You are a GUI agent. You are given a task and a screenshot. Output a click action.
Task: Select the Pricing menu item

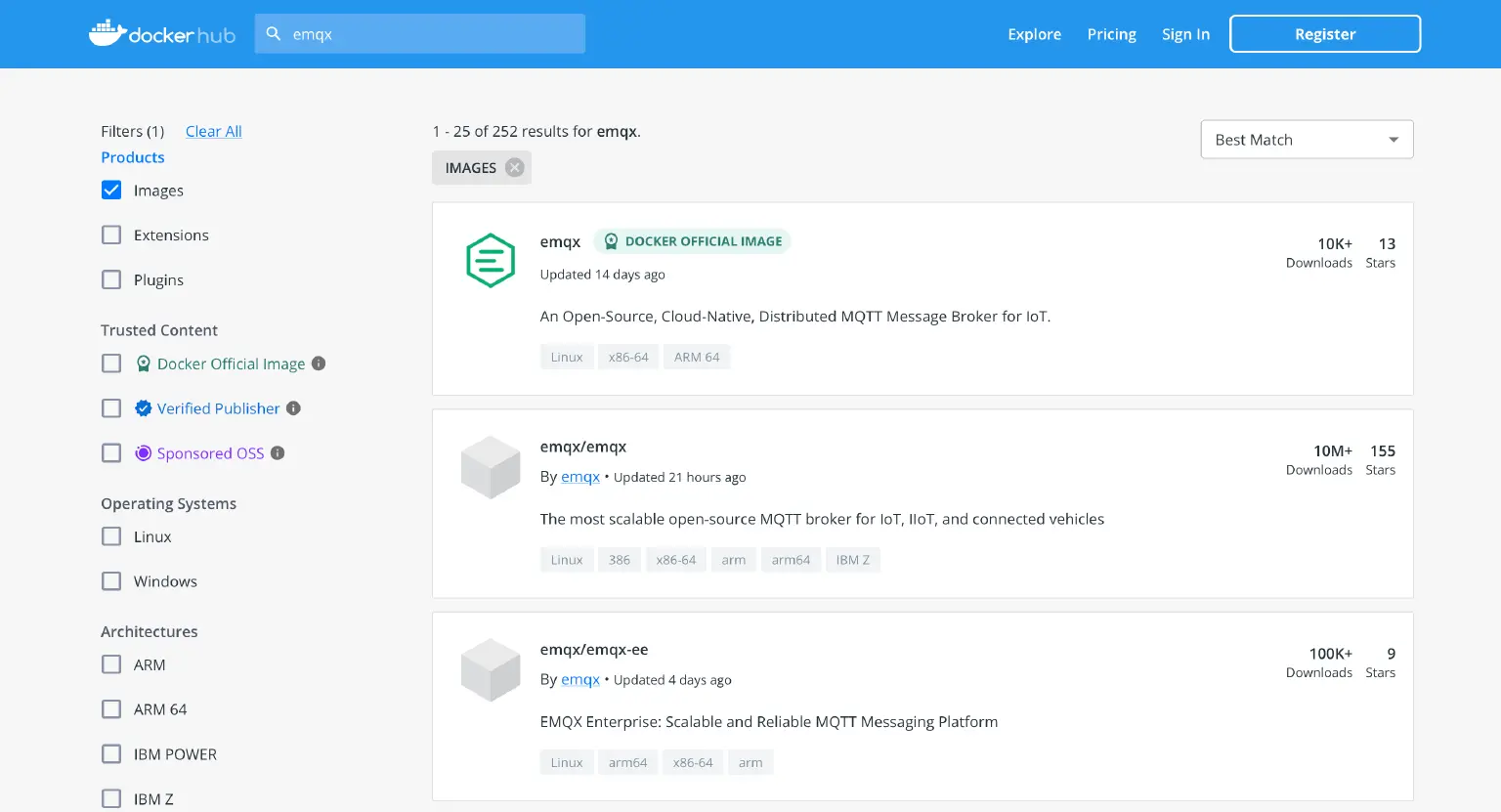[x=1111, y=33]
